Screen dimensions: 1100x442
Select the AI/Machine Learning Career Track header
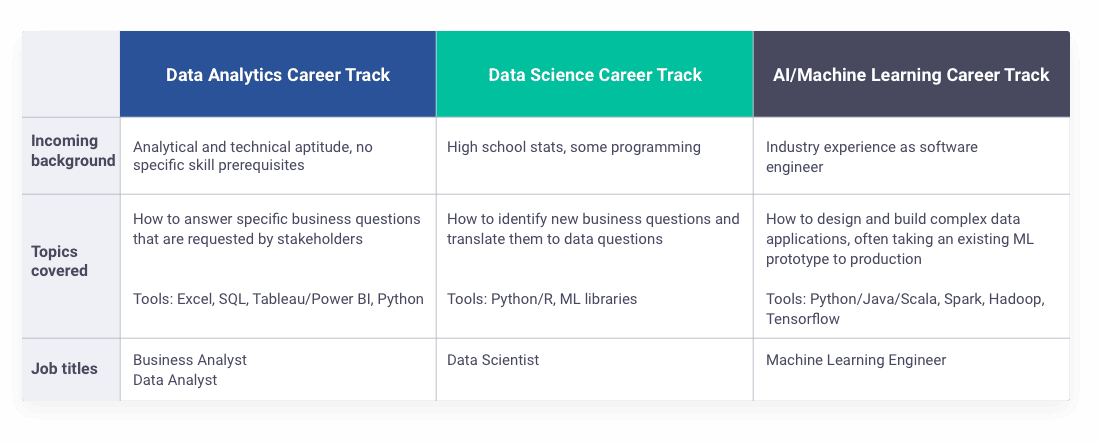pyautogui.click(x=912, y=74)
